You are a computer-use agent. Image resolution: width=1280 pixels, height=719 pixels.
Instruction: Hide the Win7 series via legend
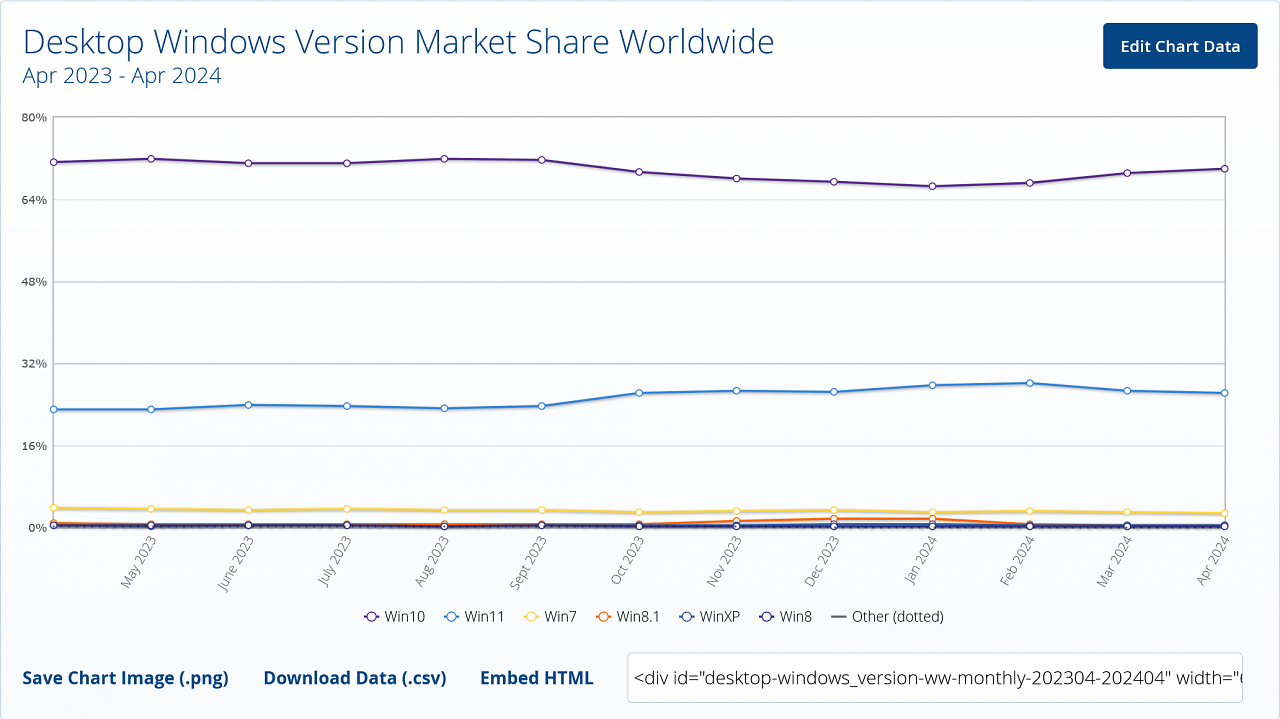(x=550, y=616)
